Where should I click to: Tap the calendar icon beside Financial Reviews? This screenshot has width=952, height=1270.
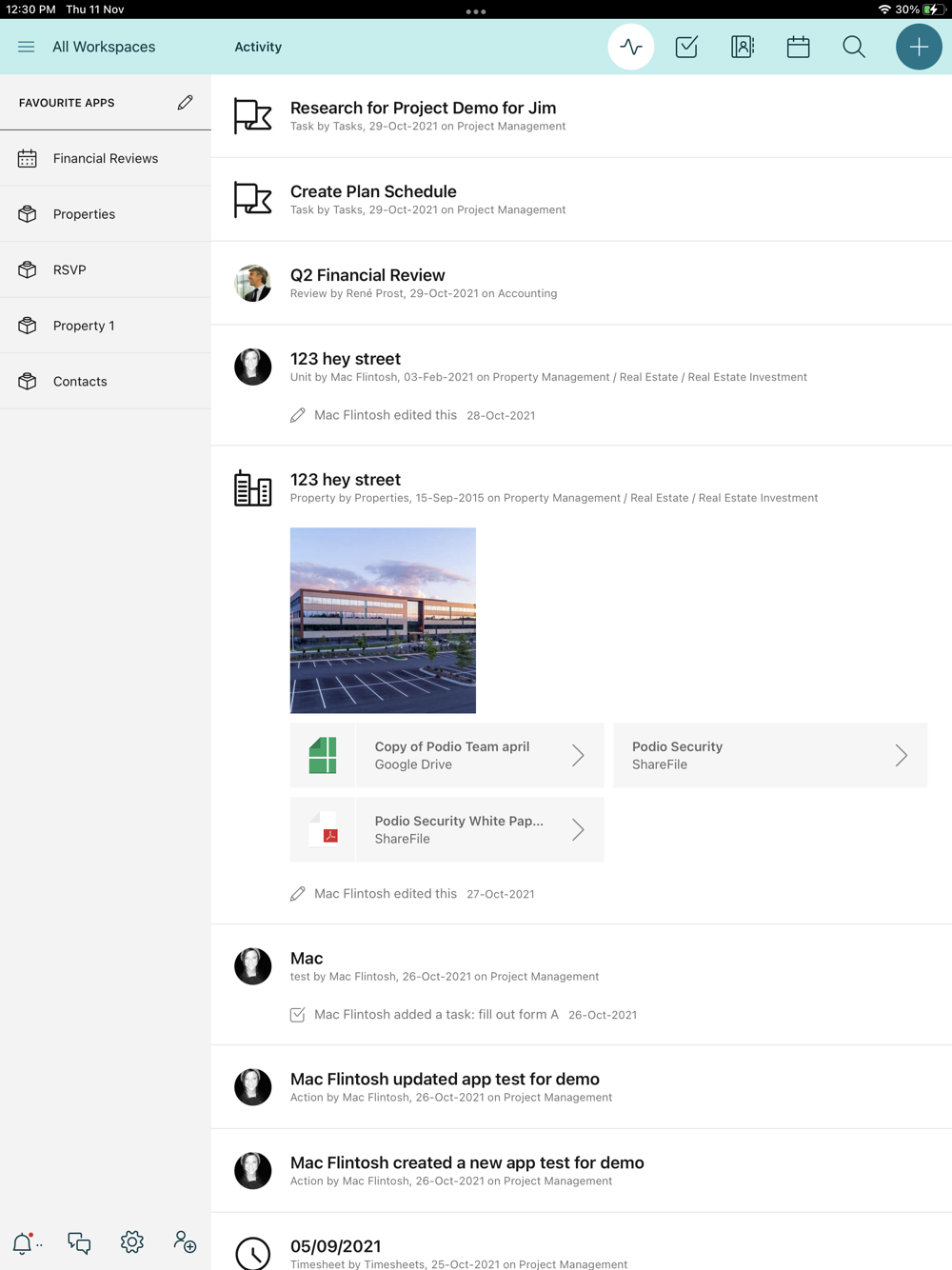28,158
